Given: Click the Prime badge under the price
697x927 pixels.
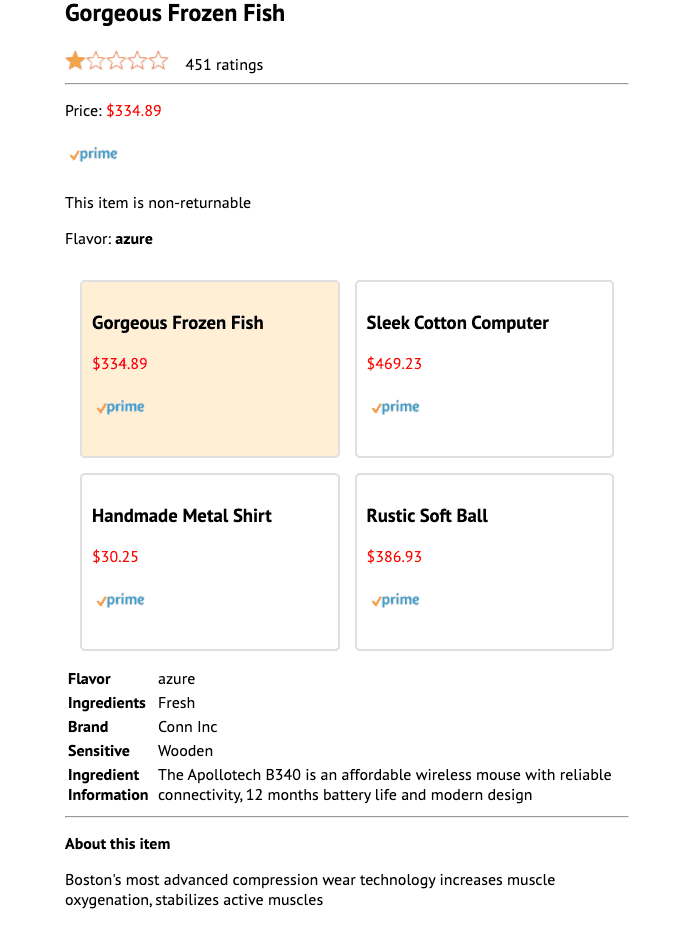Looking at the screenshot, I should click(92, 153).
